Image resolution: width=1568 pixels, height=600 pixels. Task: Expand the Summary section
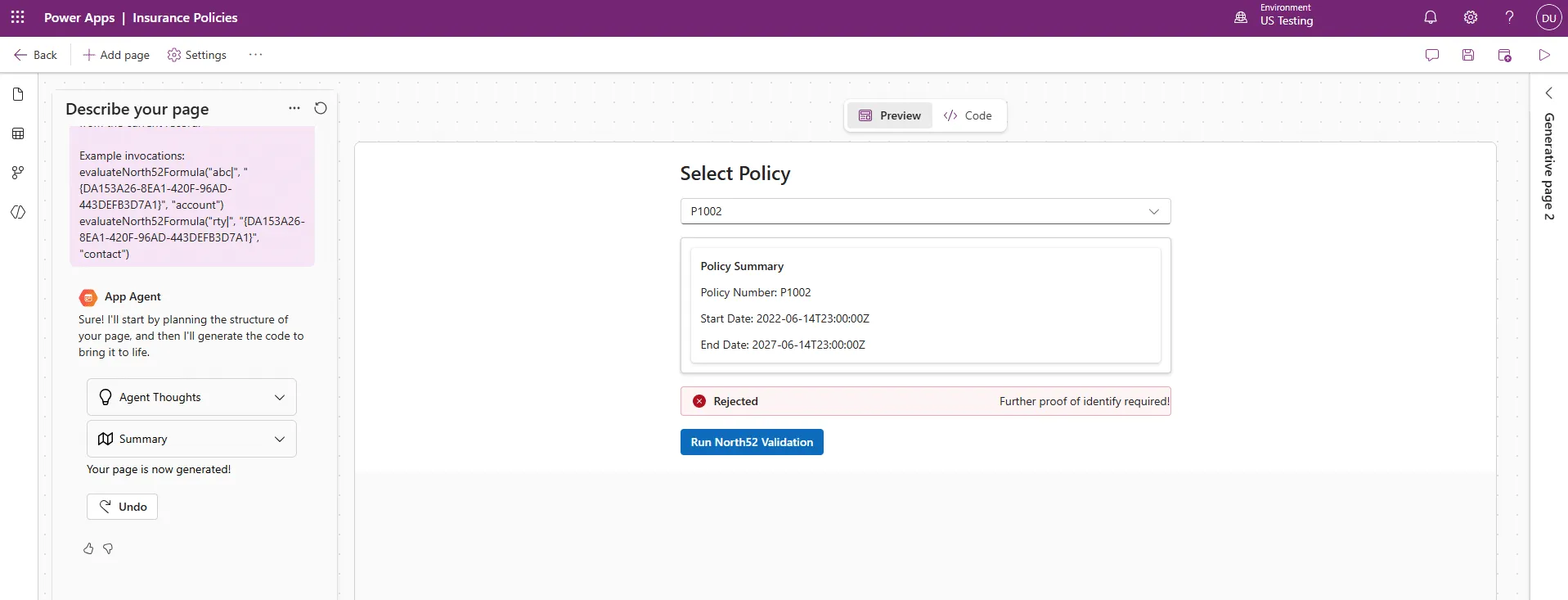(191, 439)
